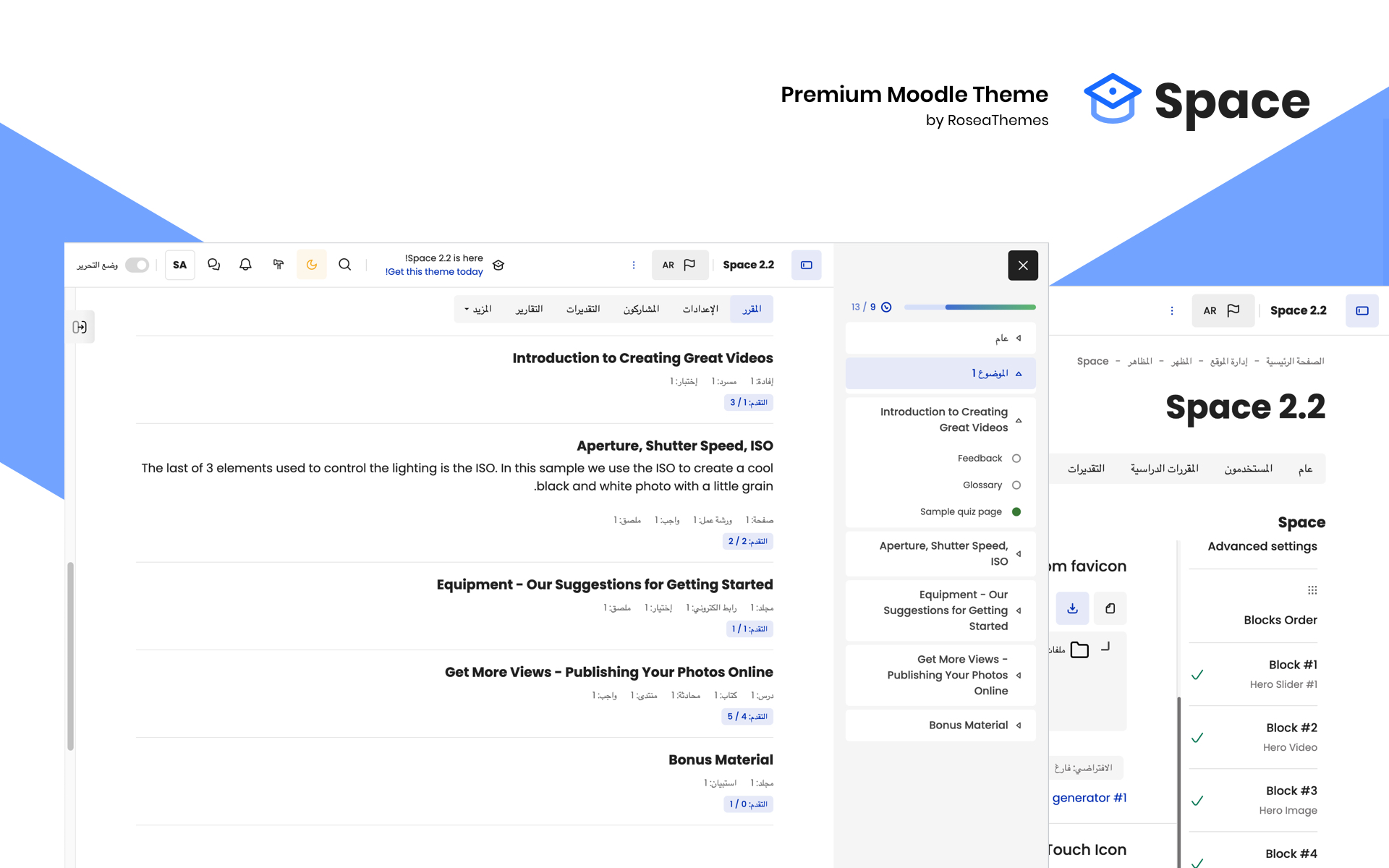Toggle dark mode moon icon
This screenshot has height=868, width=1389.
point(311,265)
